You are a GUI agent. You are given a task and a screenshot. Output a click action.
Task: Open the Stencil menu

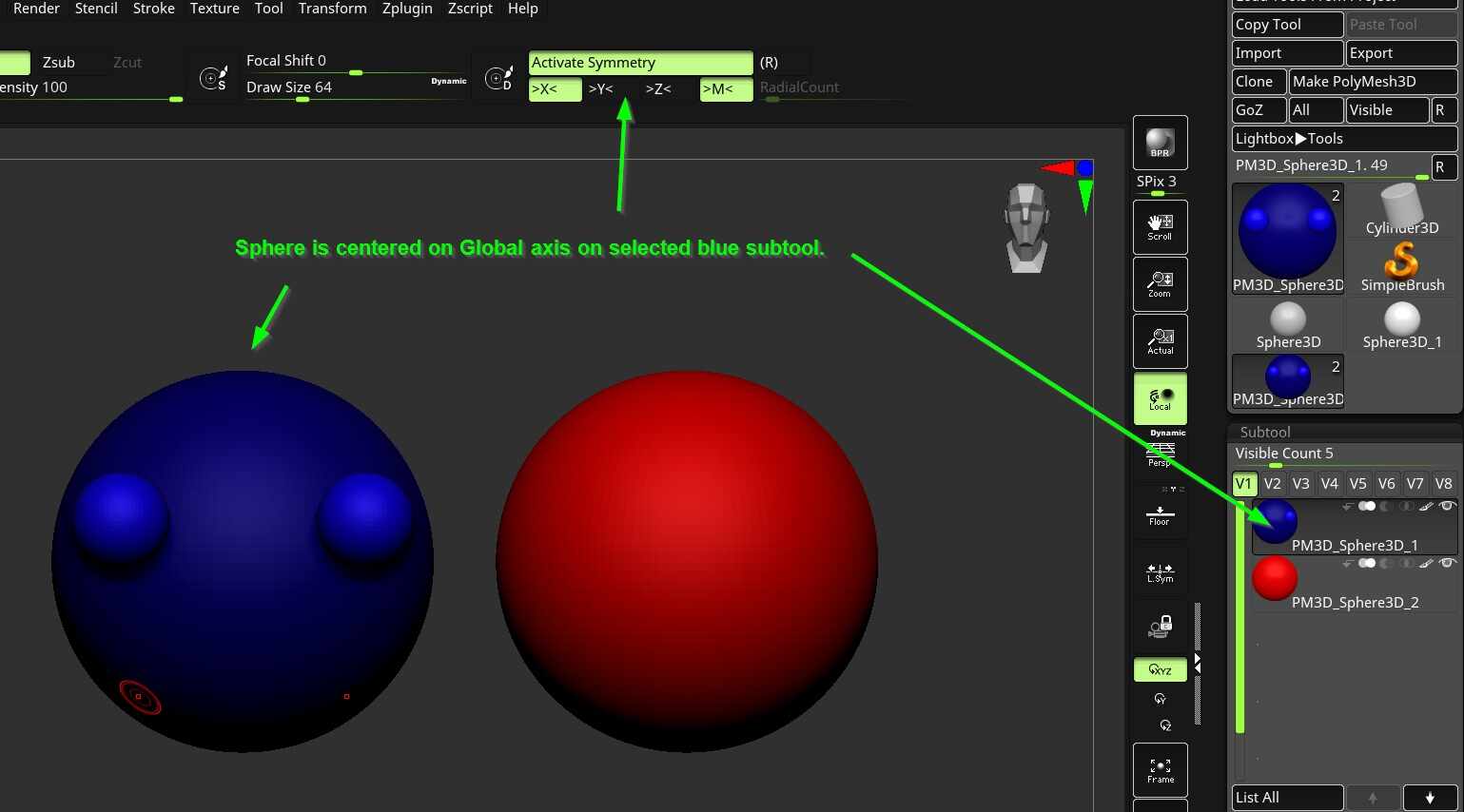(x=96, y=9)
